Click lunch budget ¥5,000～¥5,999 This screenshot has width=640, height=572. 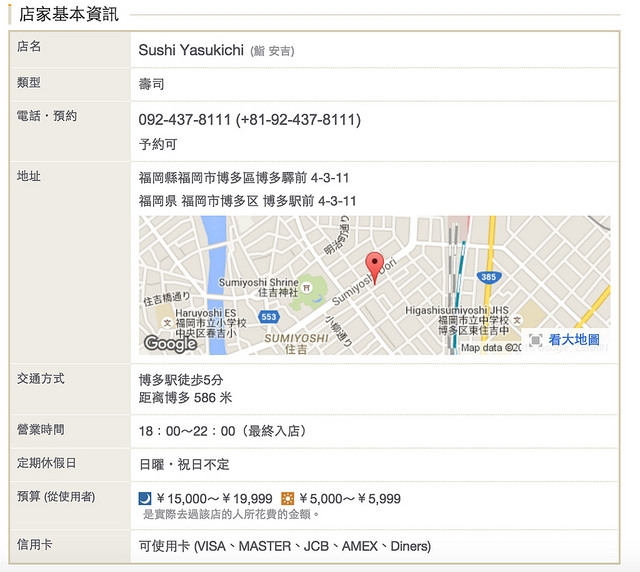(349, 499)
